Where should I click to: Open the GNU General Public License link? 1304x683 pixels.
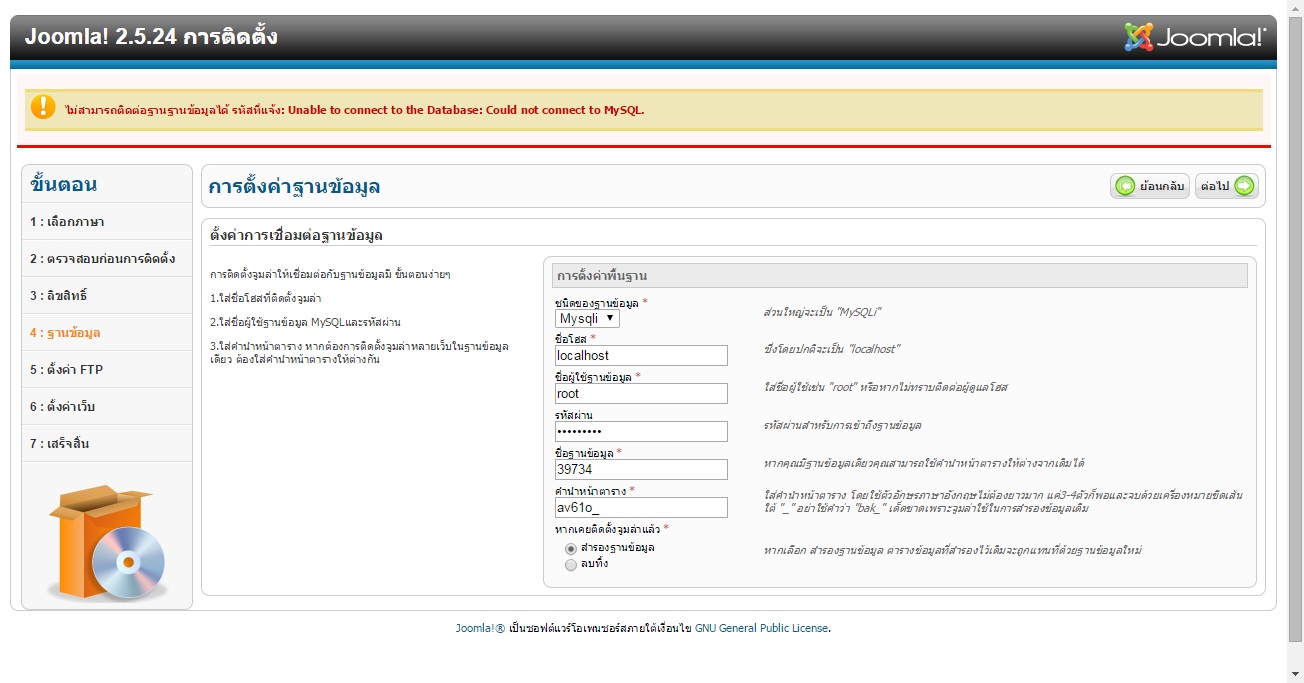[761, 628]
